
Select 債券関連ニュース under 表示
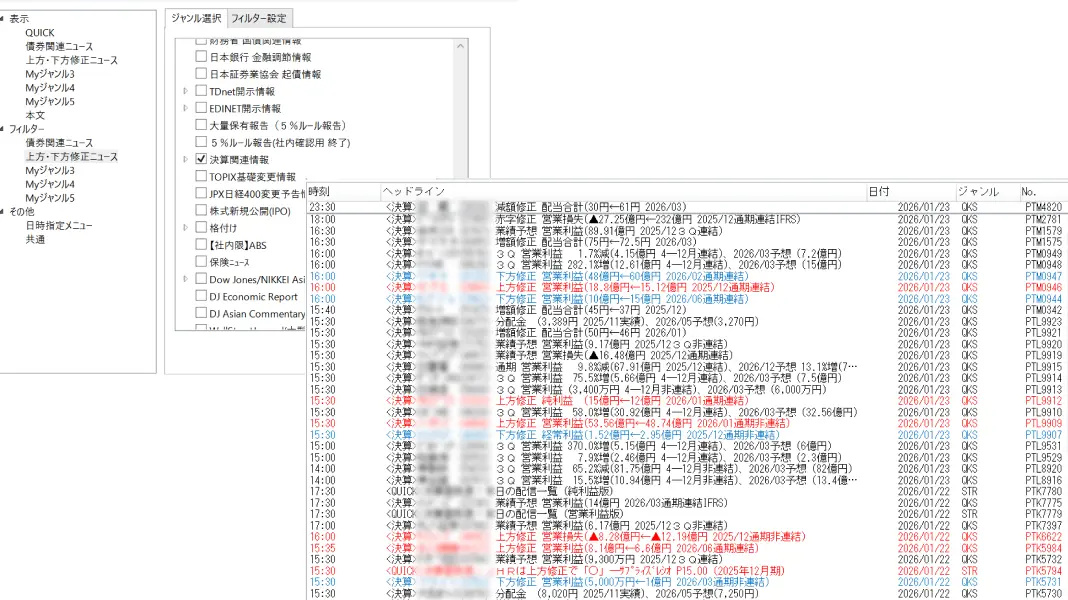click(x=59, y=46)
